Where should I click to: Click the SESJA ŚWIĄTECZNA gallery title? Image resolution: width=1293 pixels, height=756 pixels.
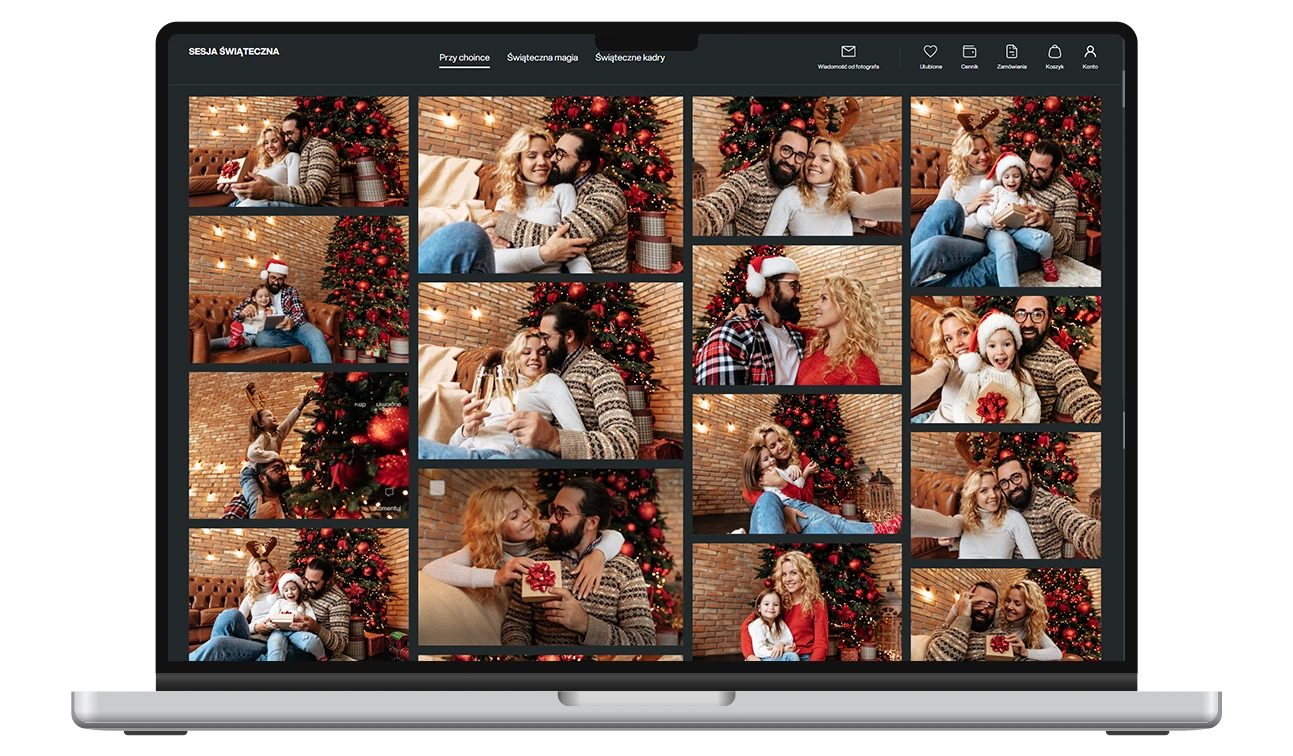coord(234,52)
